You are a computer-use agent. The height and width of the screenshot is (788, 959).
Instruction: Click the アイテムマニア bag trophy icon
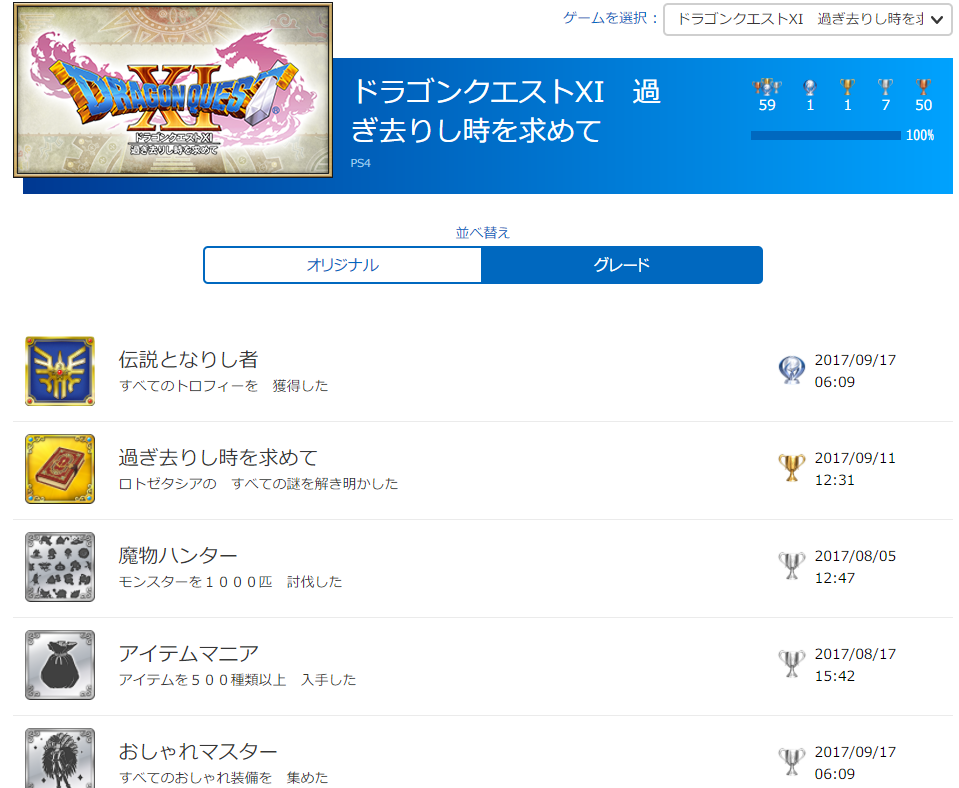(60, 665)
